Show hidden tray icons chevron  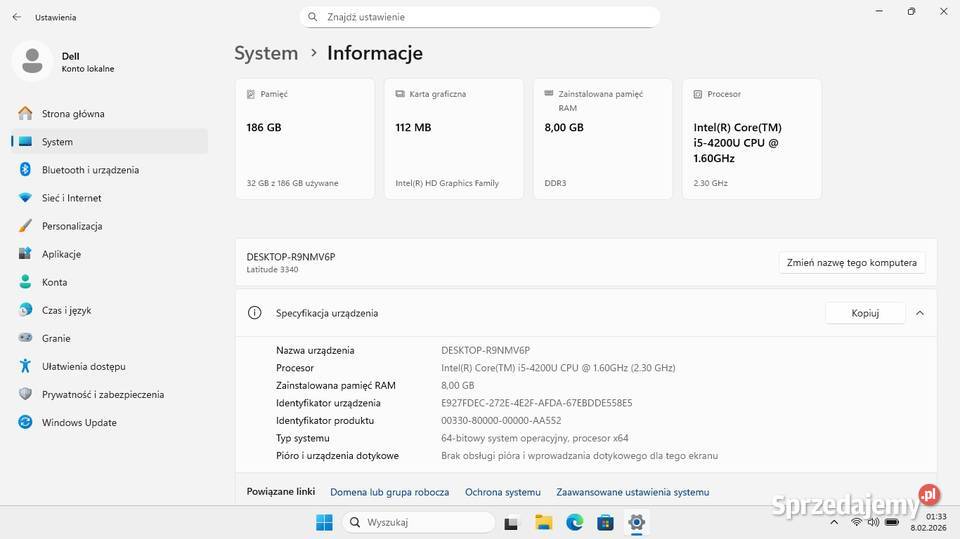(834, 522)
